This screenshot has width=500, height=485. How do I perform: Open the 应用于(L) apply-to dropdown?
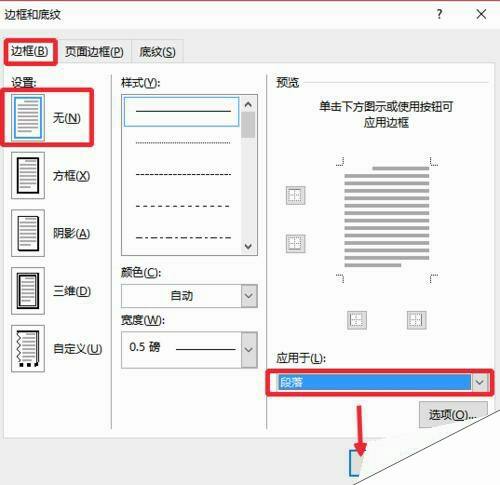click(480, 382)
